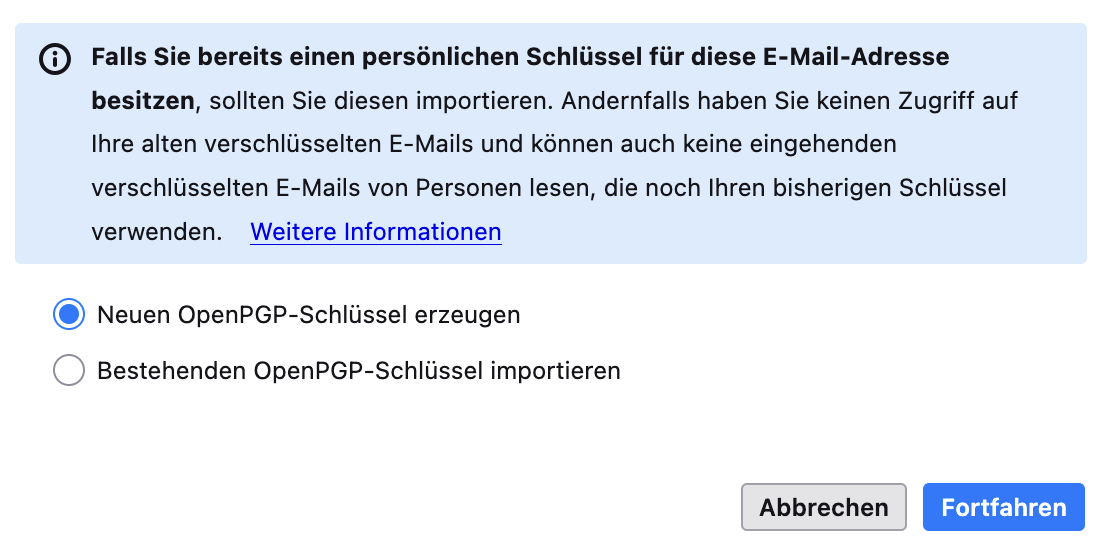Screen dimensions: 1100x554
Task: Click the word "Bestehenden" in the second option
Action: 172,371
